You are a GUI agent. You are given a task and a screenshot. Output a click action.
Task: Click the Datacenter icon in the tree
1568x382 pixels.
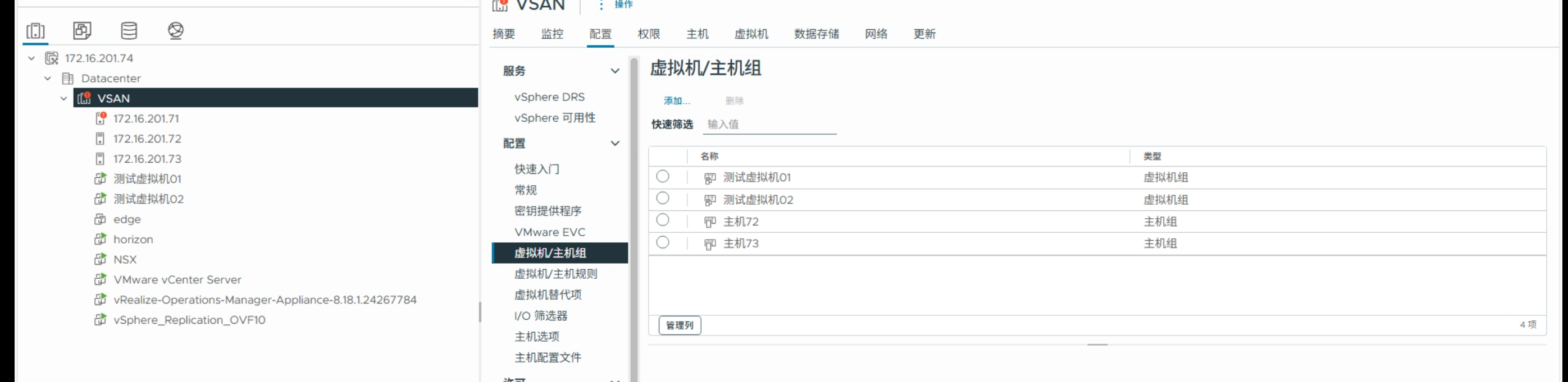click(x=67, y=79)
